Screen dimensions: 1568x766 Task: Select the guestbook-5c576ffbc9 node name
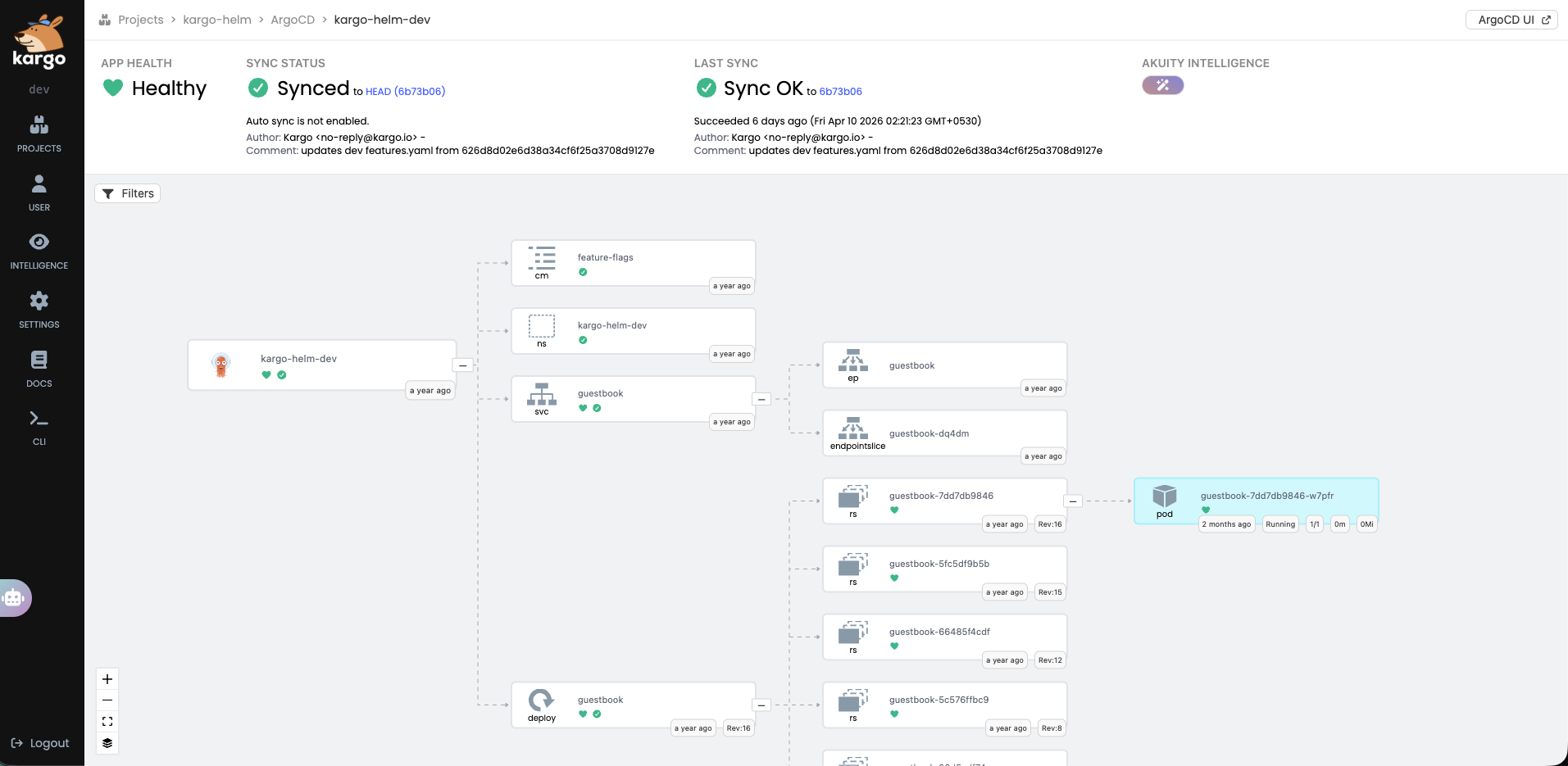pos(939,700)
